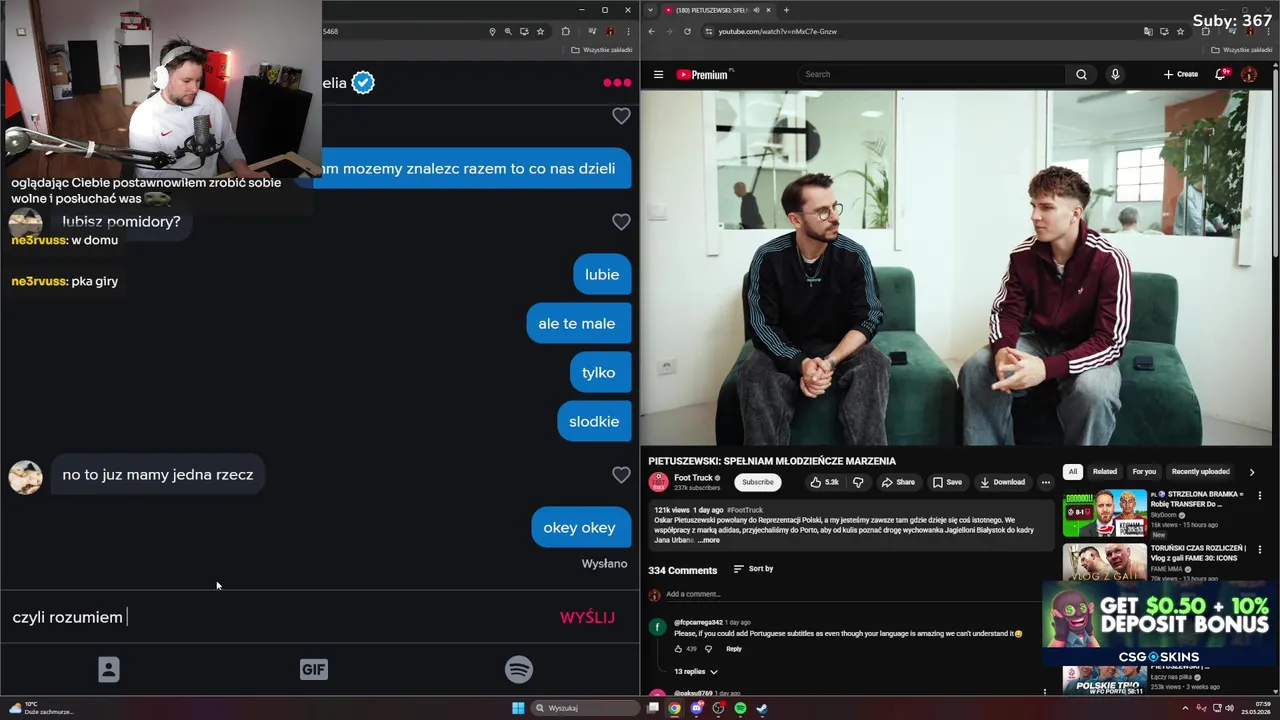The width and height of the screenshot is (1280, 720).
Task: Subscribe to the Foot Truck channel
Action: pos(757,482)
